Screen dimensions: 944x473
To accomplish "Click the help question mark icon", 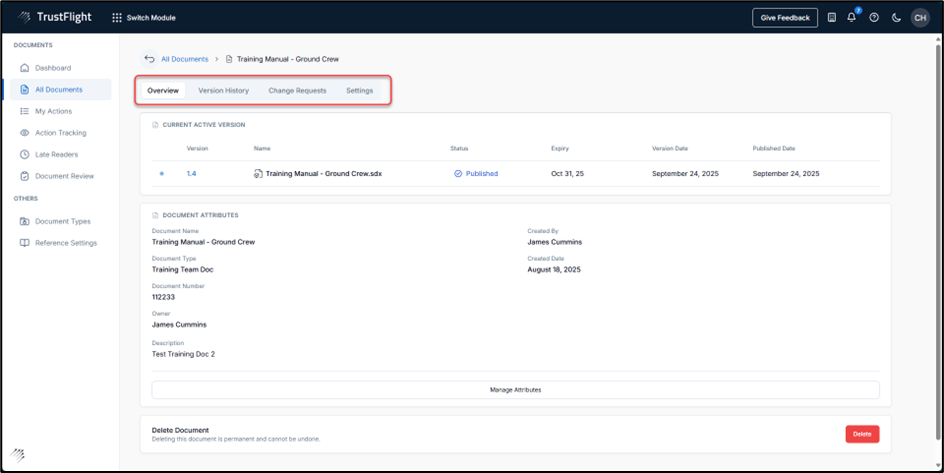I will [874, 17].
